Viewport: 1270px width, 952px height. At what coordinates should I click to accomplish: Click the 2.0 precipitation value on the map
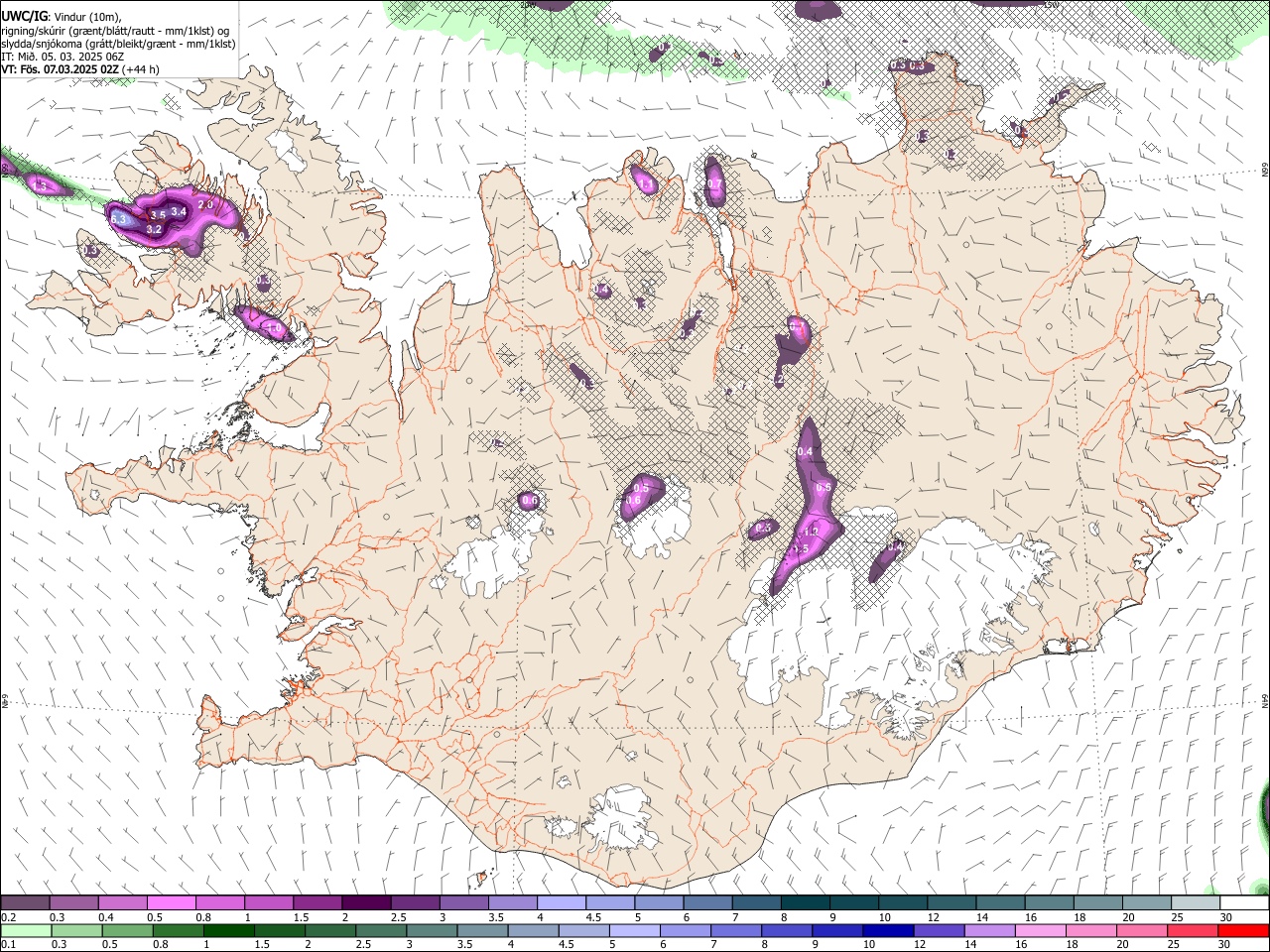point(206,204)
